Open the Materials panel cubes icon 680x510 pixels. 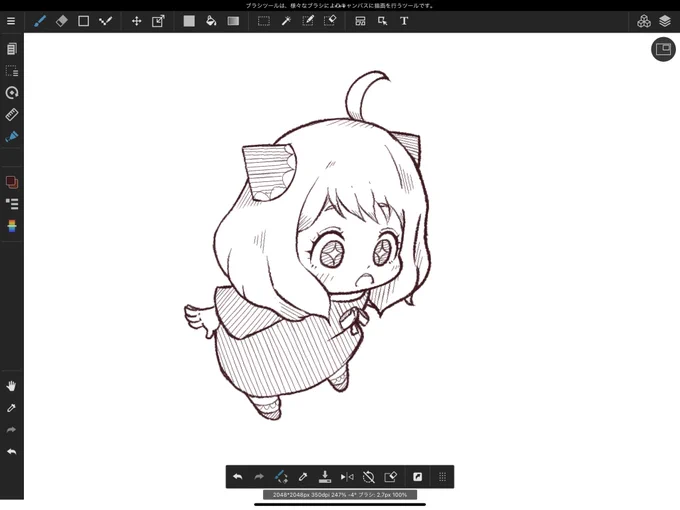click(x=644, y=21)
